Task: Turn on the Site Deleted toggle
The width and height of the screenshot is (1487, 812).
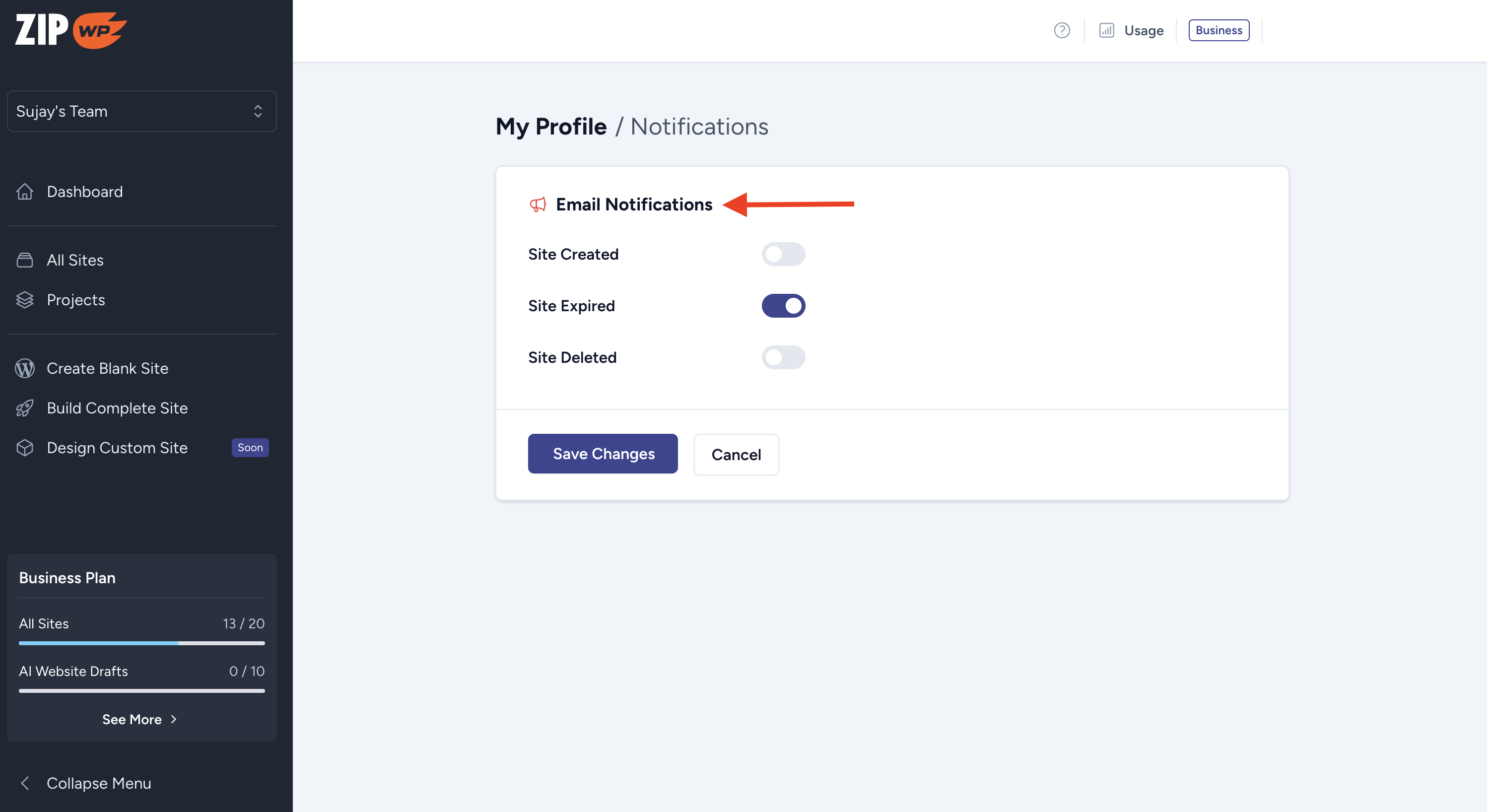Action: click(x=783, y=357)
